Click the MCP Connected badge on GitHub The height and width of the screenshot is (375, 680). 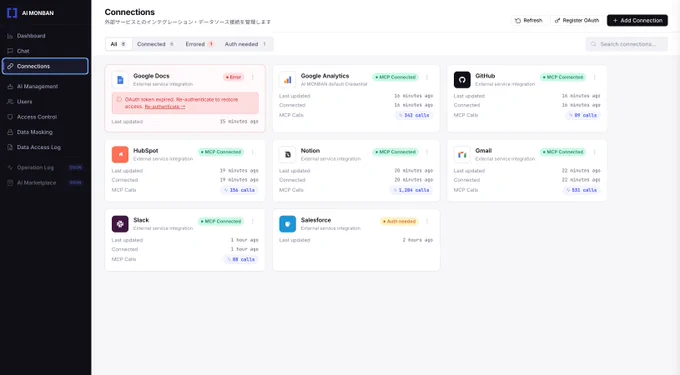563,77
